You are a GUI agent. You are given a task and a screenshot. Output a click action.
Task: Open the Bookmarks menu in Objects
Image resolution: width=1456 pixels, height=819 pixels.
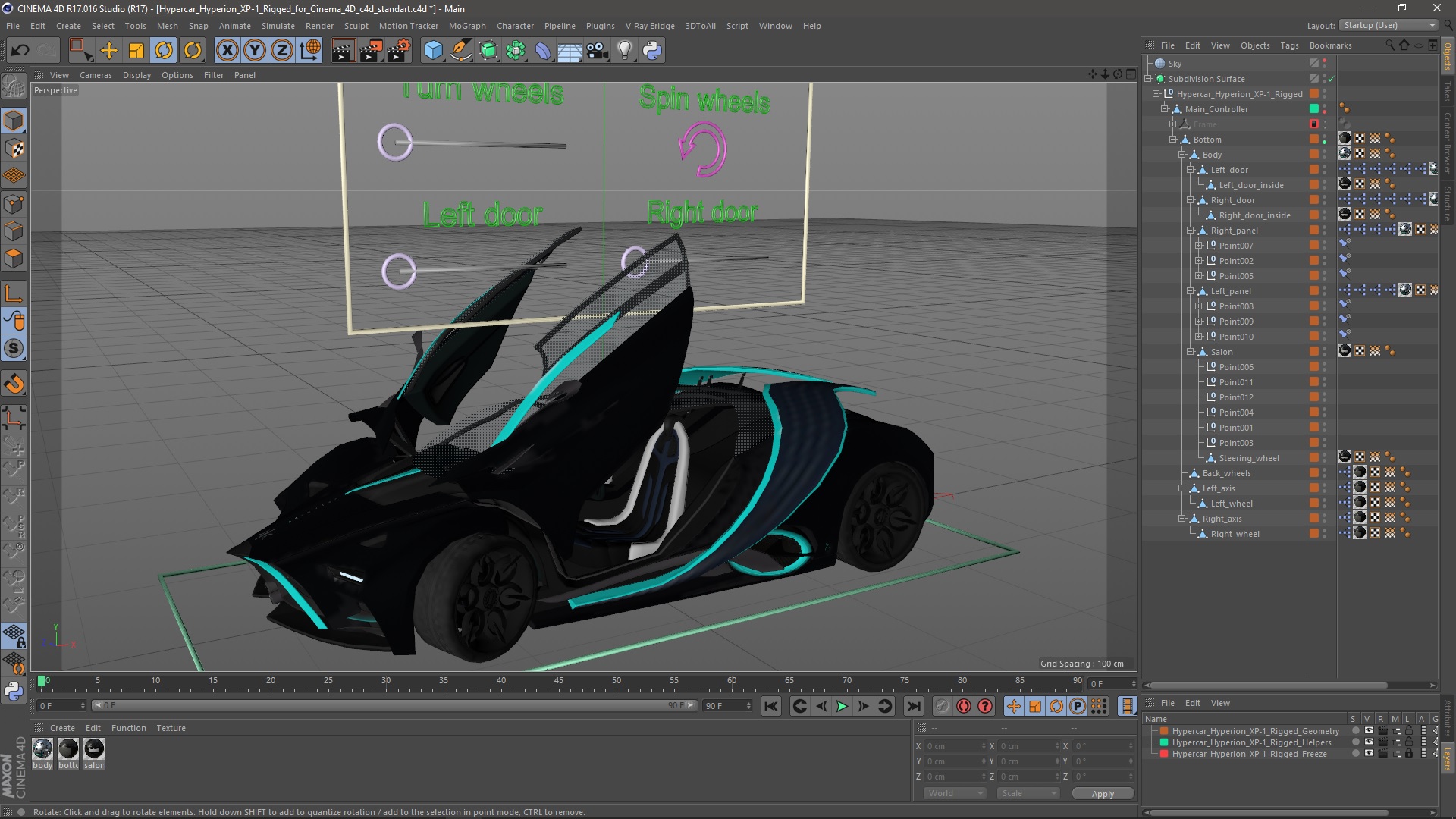tap(1330, 45)
